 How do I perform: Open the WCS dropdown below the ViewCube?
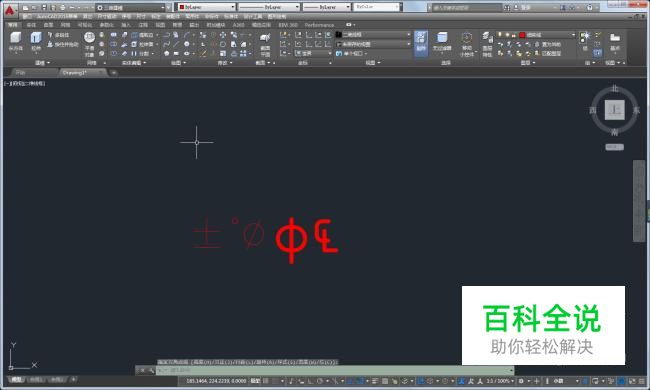tap(614, 147)
